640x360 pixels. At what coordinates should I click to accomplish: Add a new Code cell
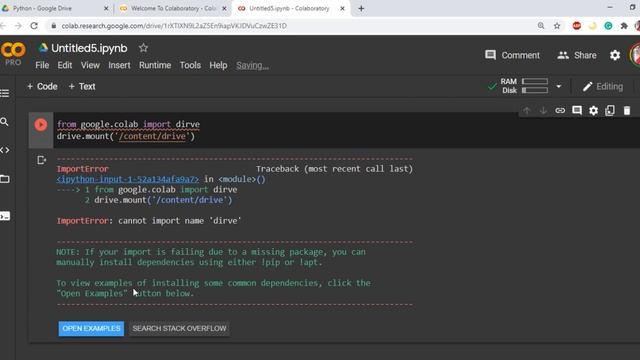(42, 87)
